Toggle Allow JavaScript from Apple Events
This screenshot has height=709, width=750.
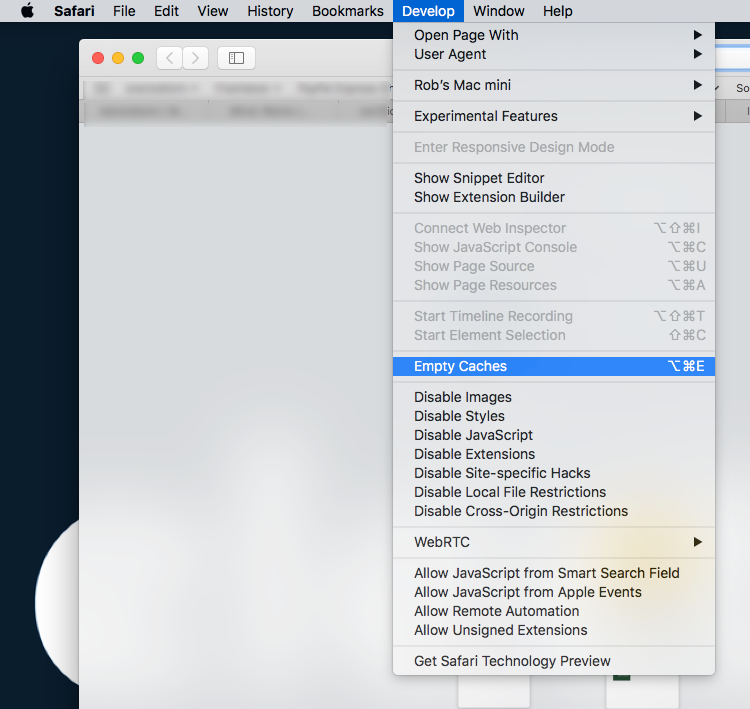pyautogui.click(x=554, y=592)
